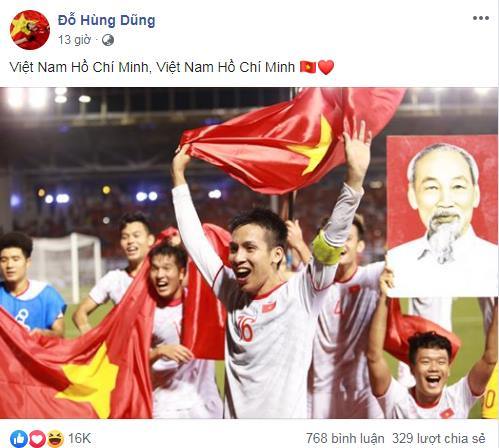The image size is (499, 448).
Task: Click the Like reaction thumbs-up icon
Action: (x=19, y=438)
